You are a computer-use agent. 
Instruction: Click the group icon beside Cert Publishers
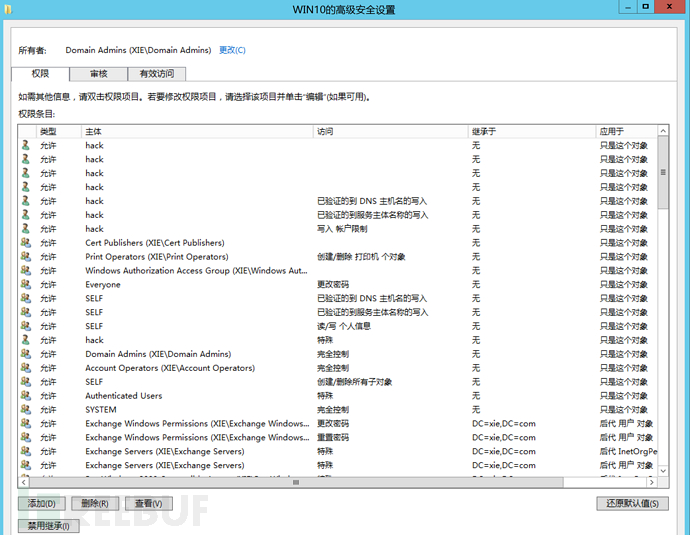(26, 243)
